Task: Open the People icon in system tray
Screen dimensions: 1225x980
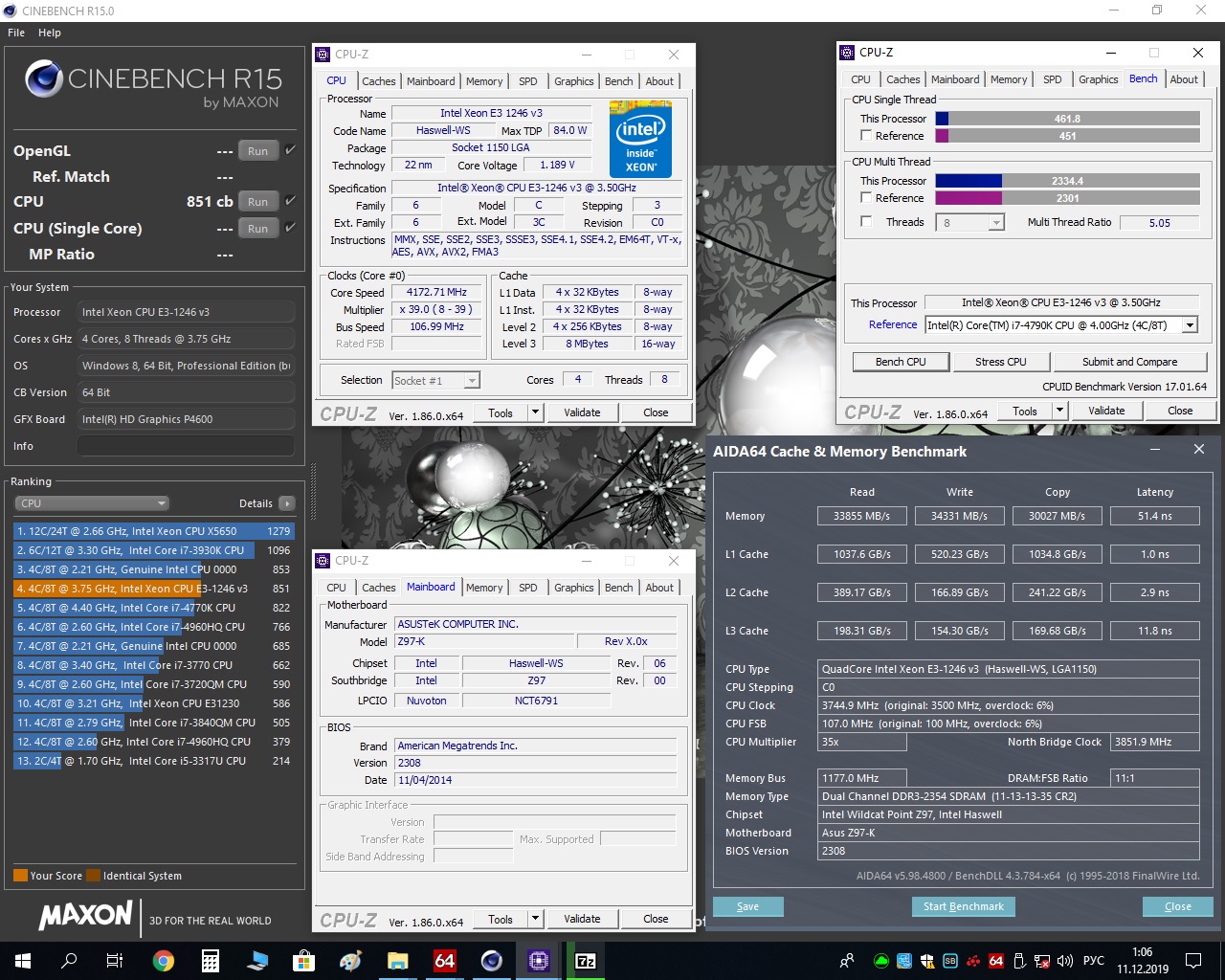Action: (x=847, y=961)
